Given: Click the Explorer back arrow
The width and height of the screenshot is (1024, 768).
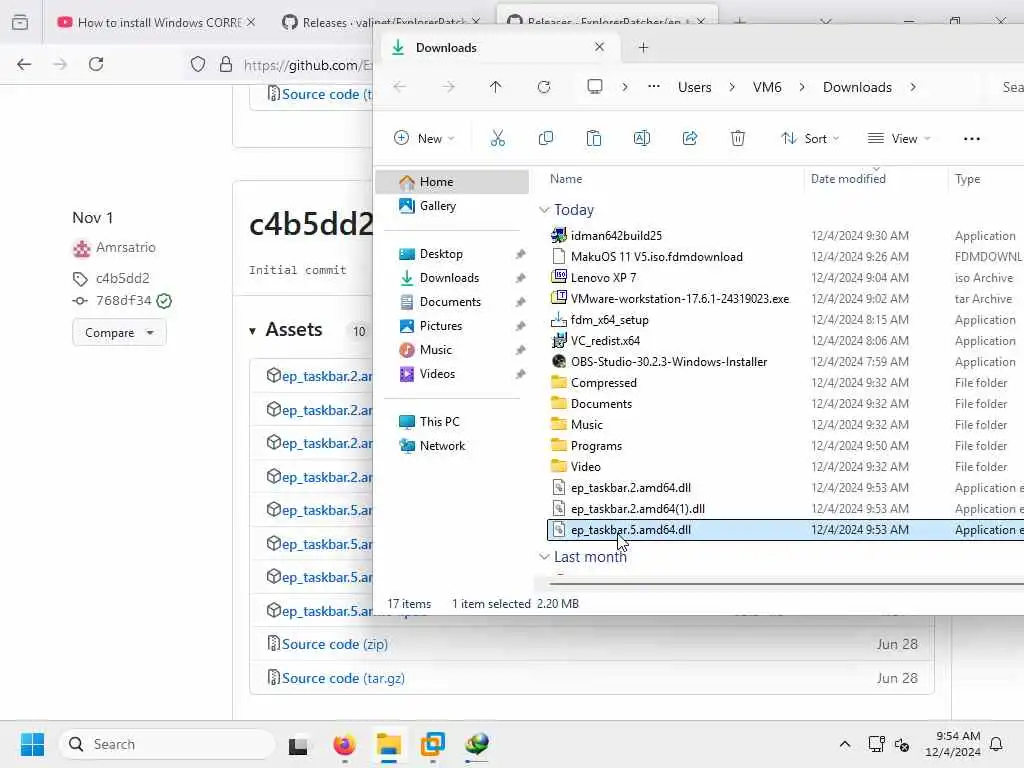Looking at the screenshot, I should pyautogui.click(x=400, y=87).
